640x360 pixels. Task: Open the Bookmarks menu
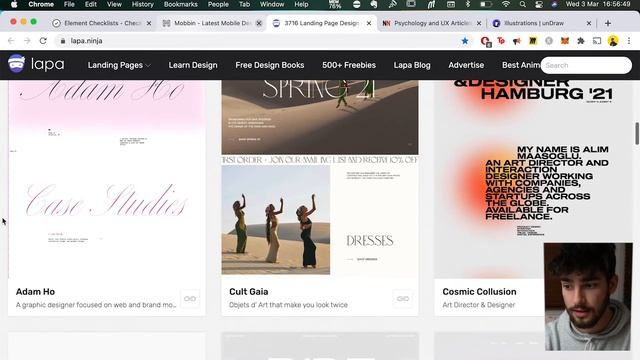[180, 4]
